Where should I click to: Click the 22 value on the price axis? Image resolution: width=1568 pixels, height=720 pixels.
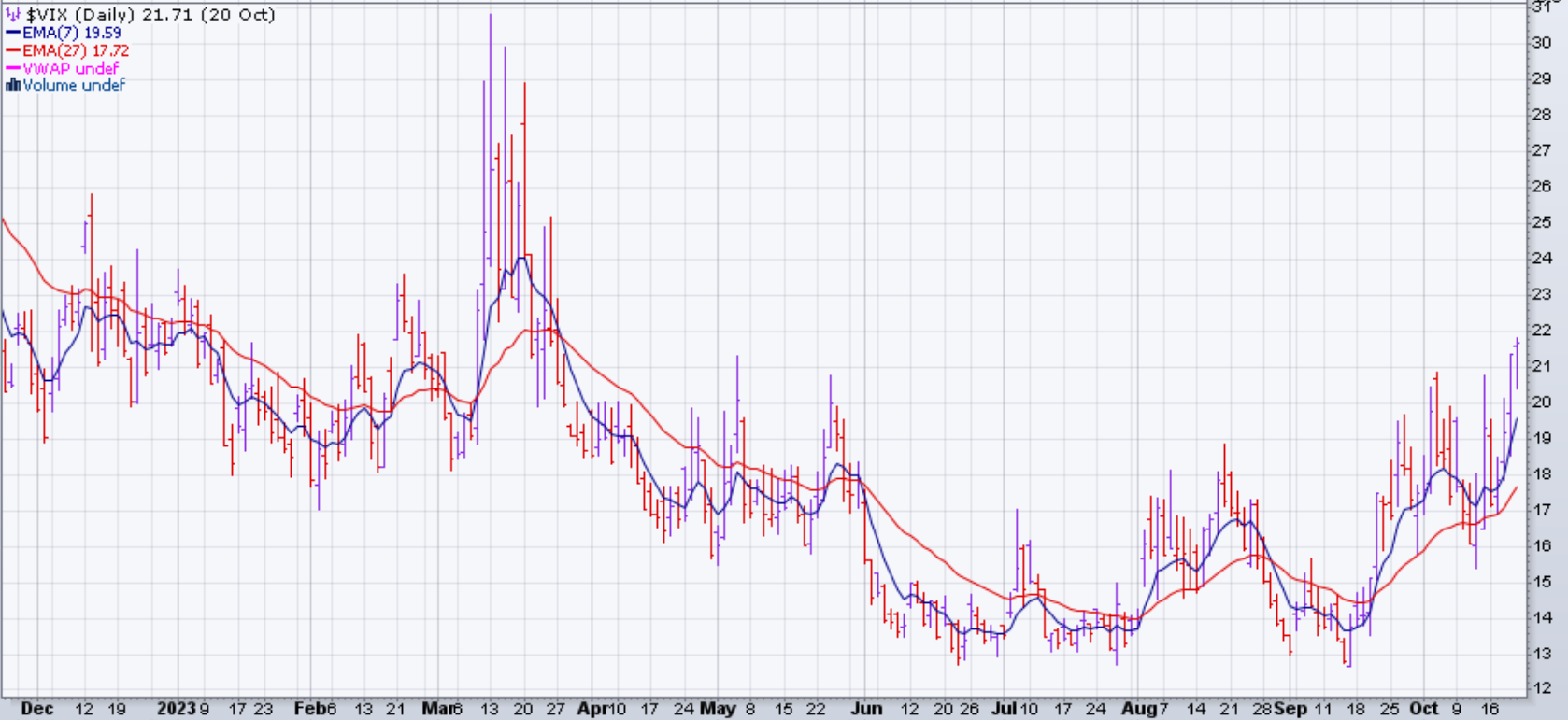1542,331
